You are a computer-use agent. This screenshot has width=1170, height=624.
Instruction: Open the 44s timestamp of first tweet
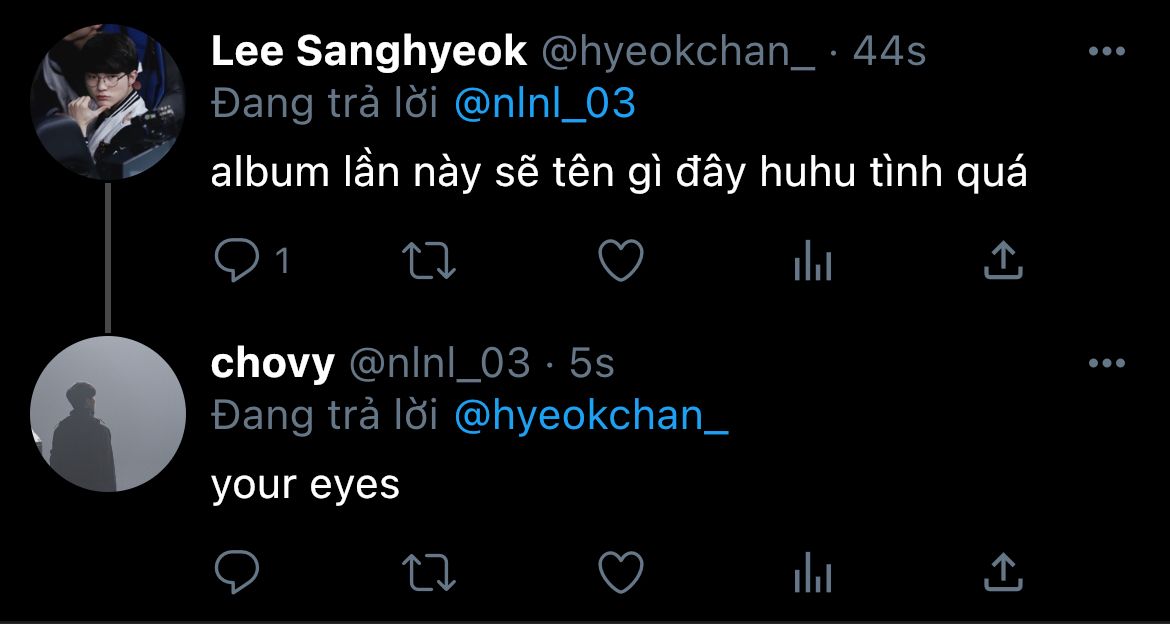pyautogui.click(x=889, y=52)
